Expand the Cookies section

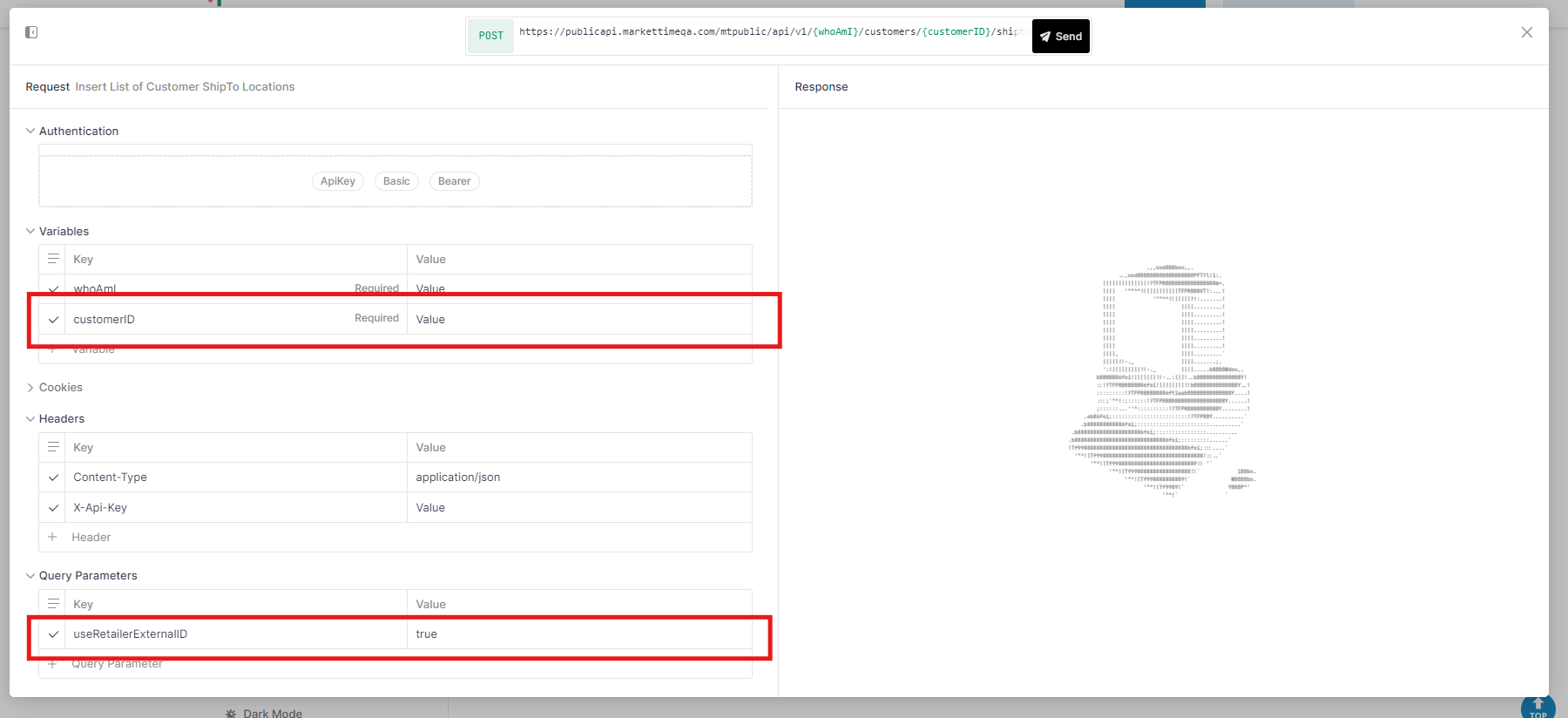[x=30, y=388]
